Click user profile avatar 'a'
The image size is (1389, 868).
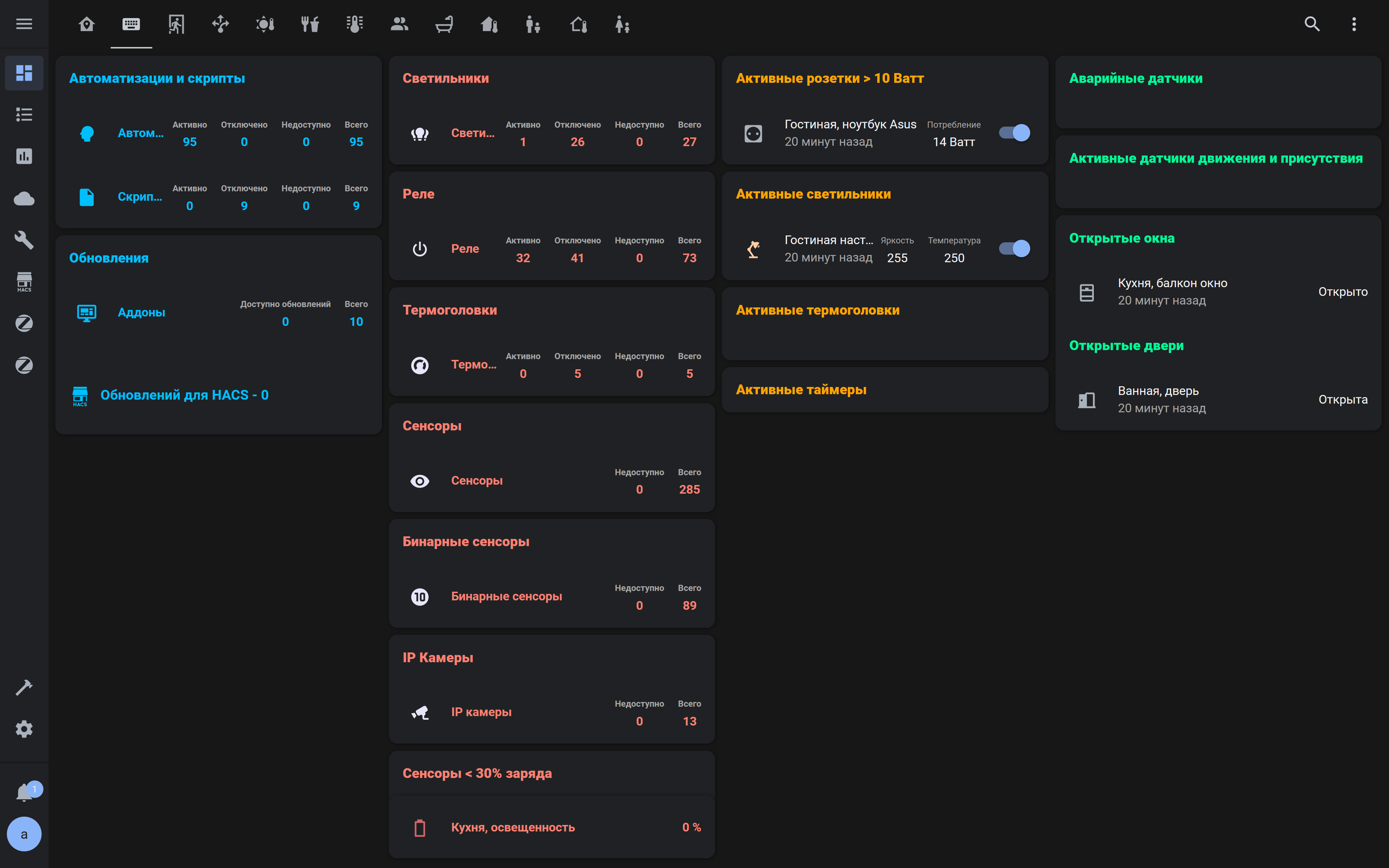[24, 834]
